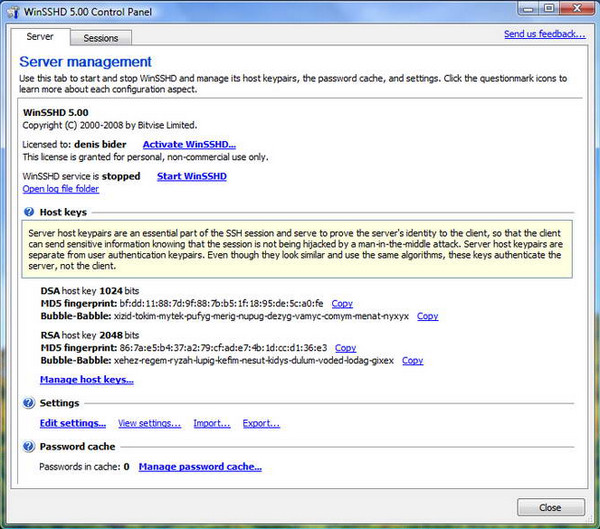600x529 pixels.
Task: Open log file folder
Action: [61, 189]
